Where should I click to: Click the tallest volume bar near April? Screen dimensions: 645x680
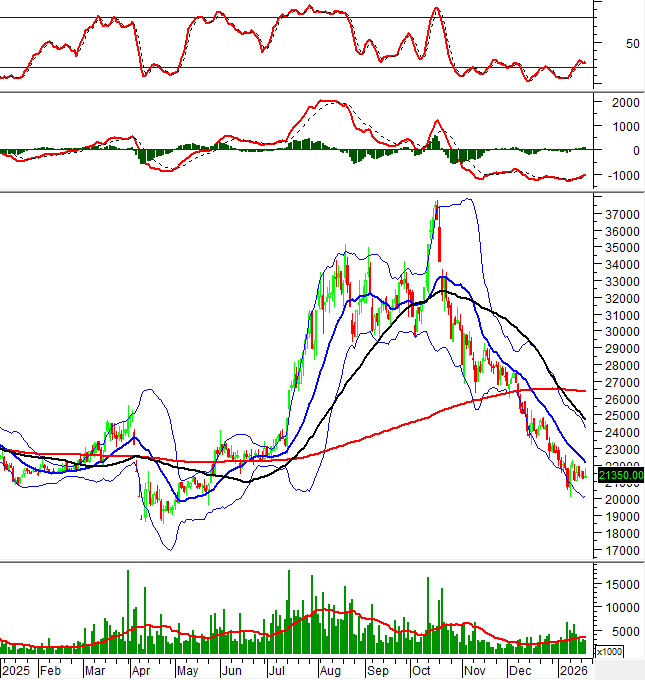click(x=128, y=612)
